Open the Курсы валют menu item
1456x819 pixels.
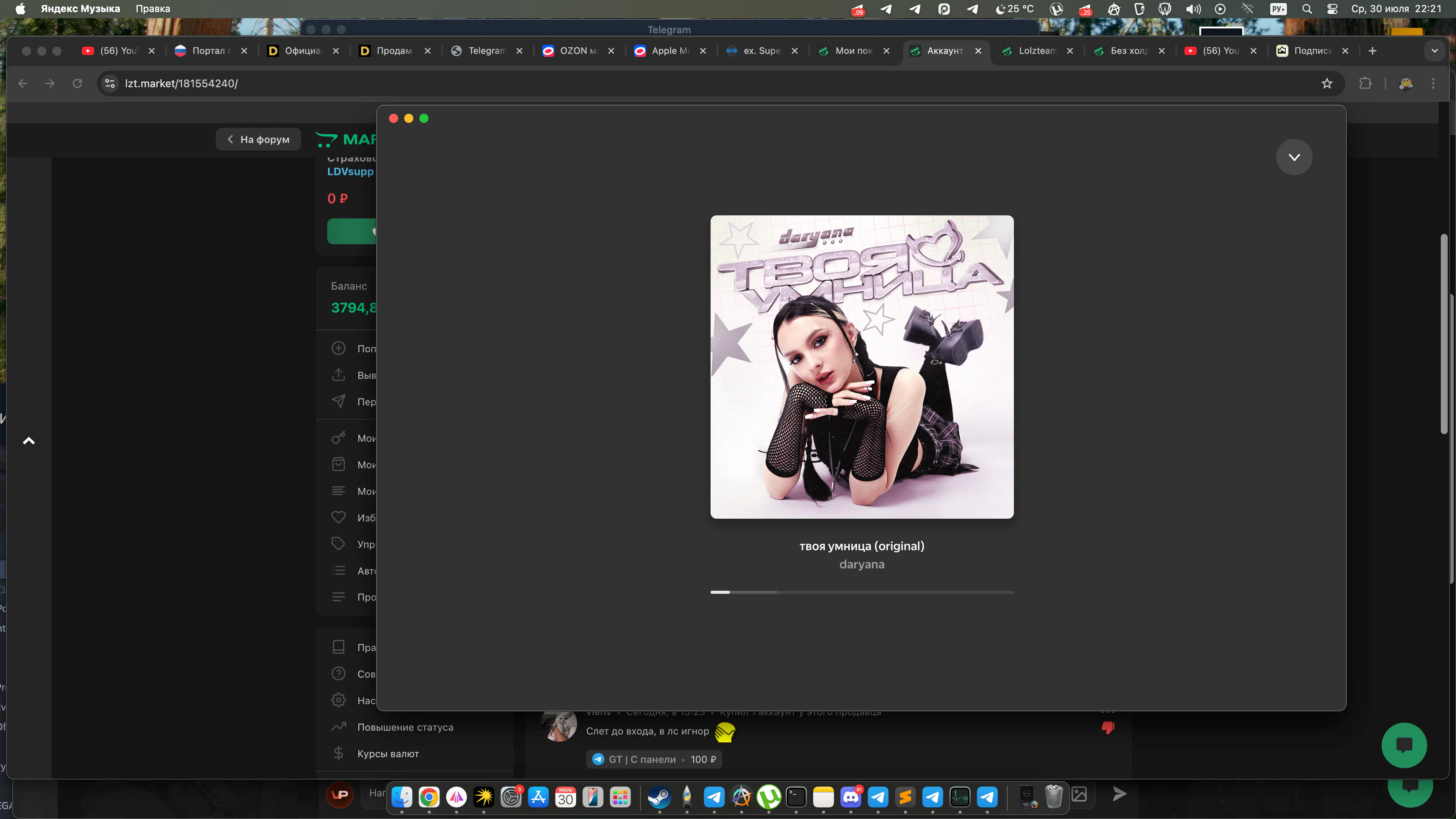[388, 753]
